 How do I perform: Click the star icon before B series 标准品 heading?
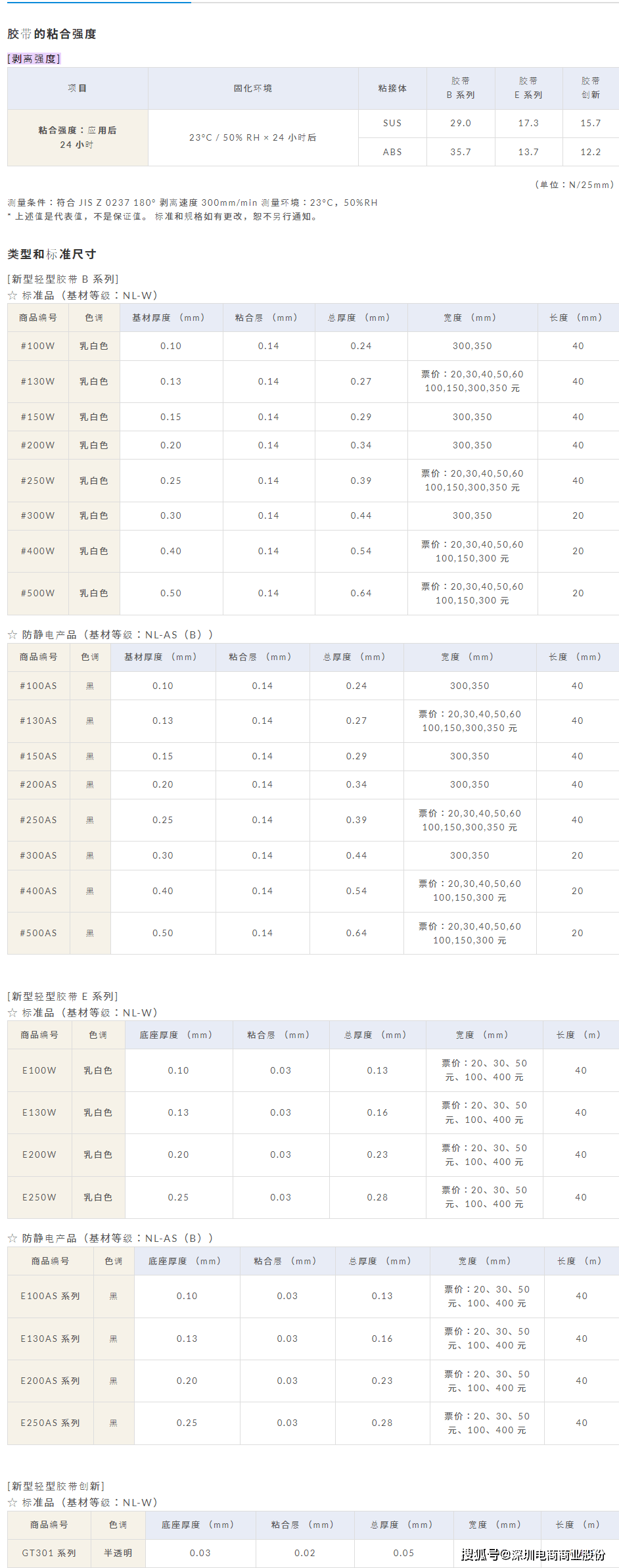click(x=12, y=296)
